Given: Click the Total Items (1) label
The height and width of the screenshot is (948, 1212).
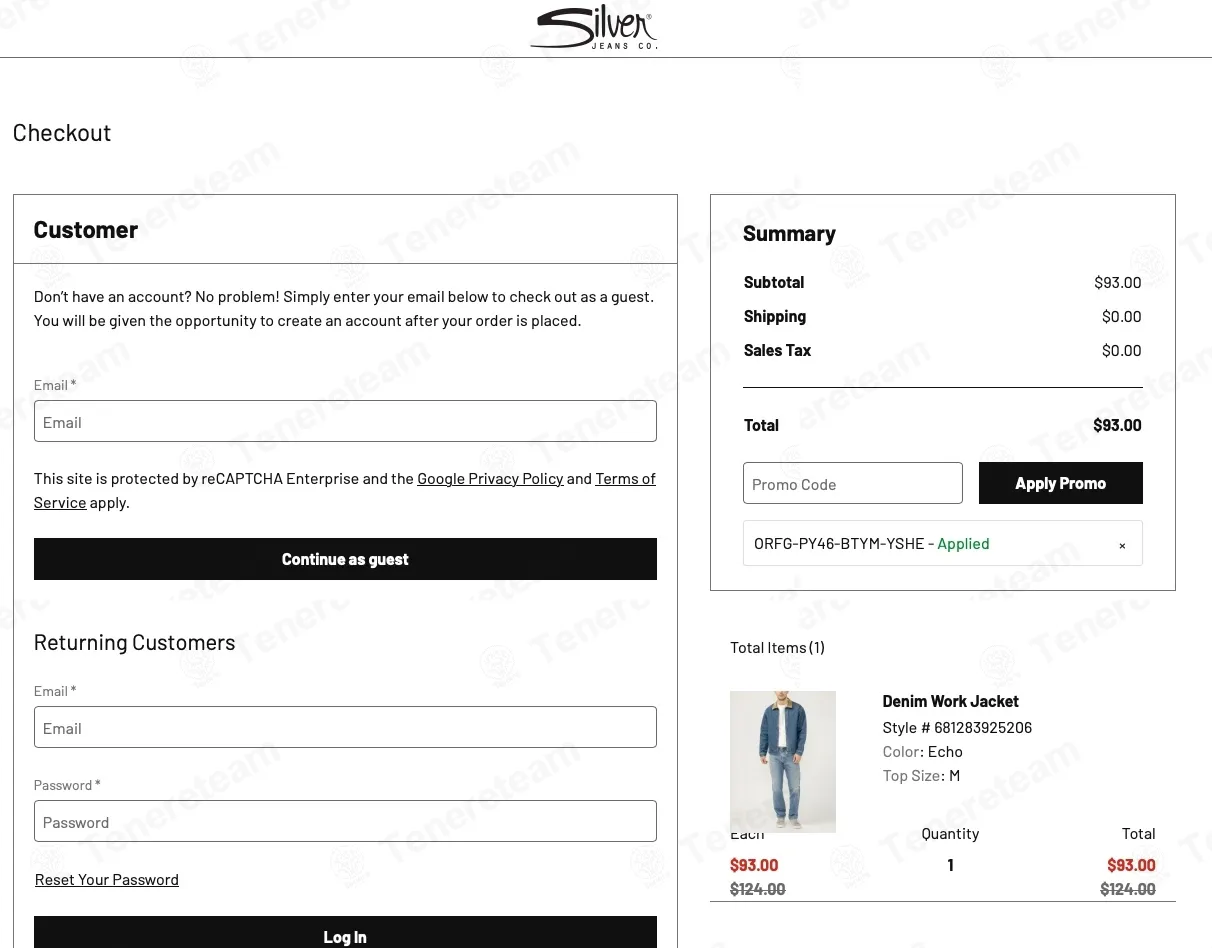Looking at the screenshot, I should pos(777,648).
